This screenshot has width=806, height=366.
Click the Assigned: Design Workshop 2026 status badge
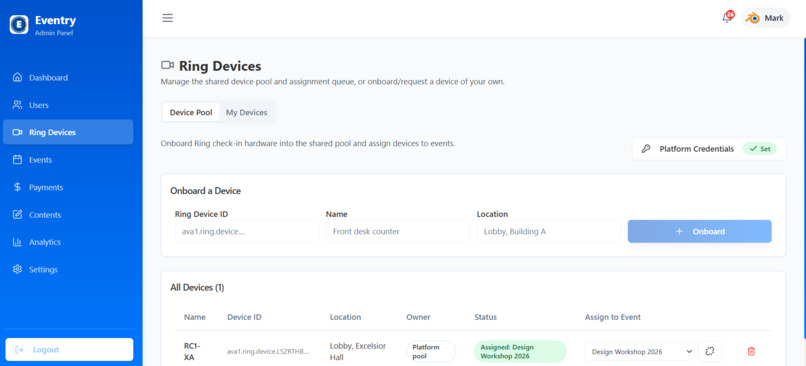(x=520, y=352)
